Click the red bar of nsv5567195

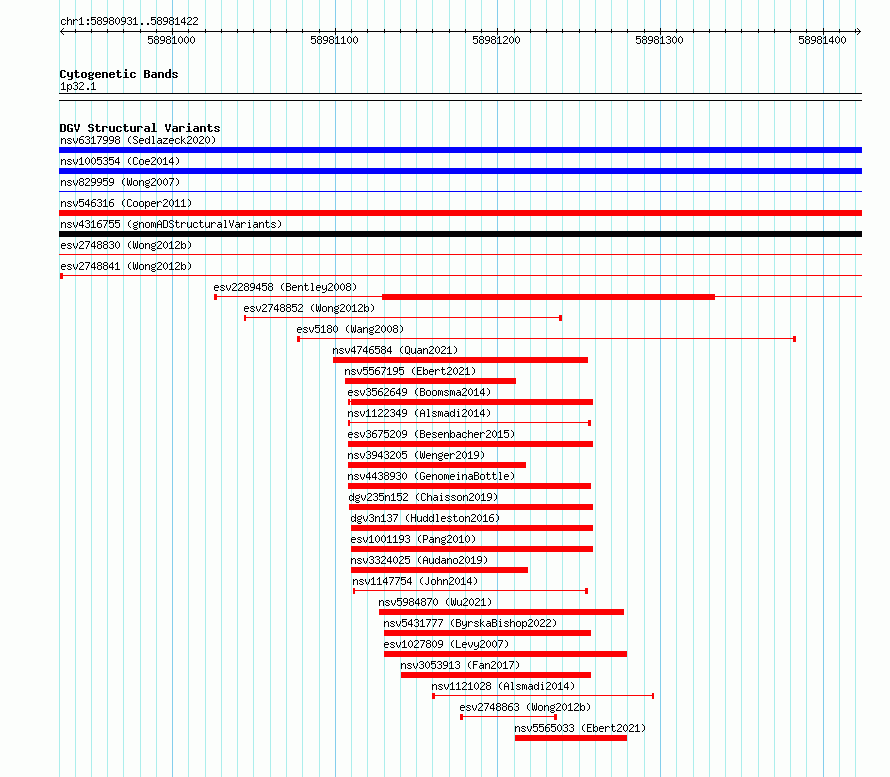click(x=430, y=381)
